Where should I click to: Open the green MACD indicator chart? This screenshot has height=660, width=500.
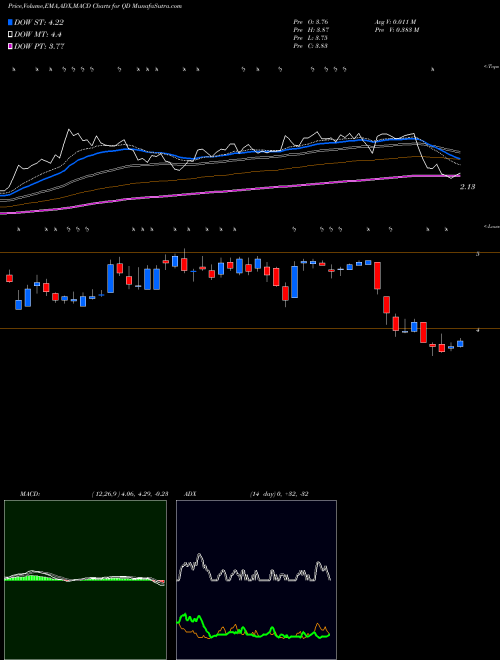(85, 580)
